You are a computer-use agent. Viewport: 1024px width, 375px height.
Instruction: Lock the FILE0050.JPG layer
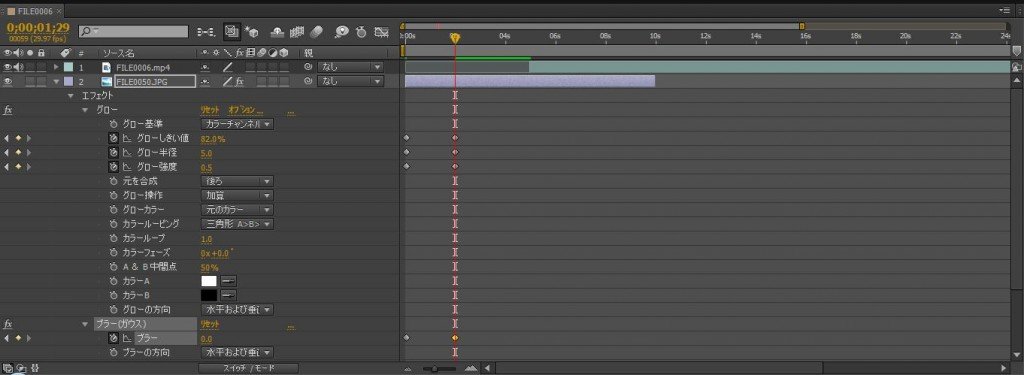[41, 81]
